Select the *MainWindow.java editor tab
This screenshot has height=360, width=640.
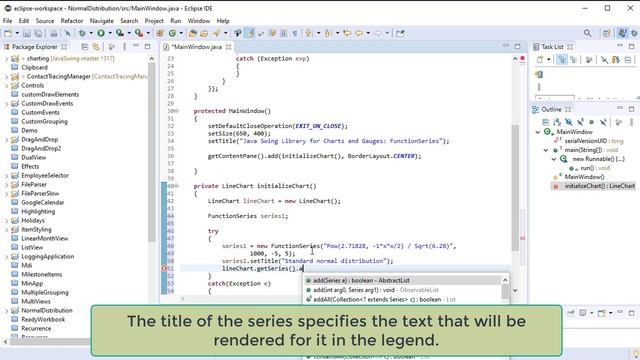click(196, 47)
